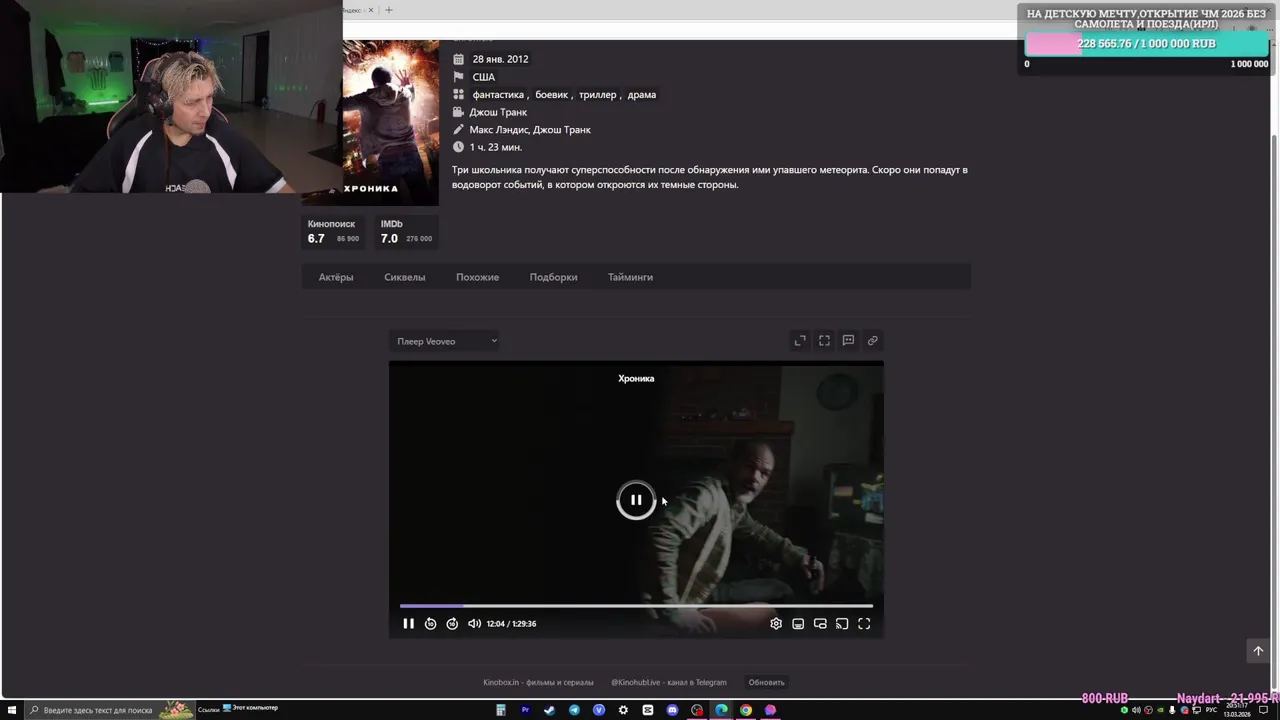1280x720 pixels.
Task: Switch to Google Chrome on the taskbar
Action: (x=746, y=710)
